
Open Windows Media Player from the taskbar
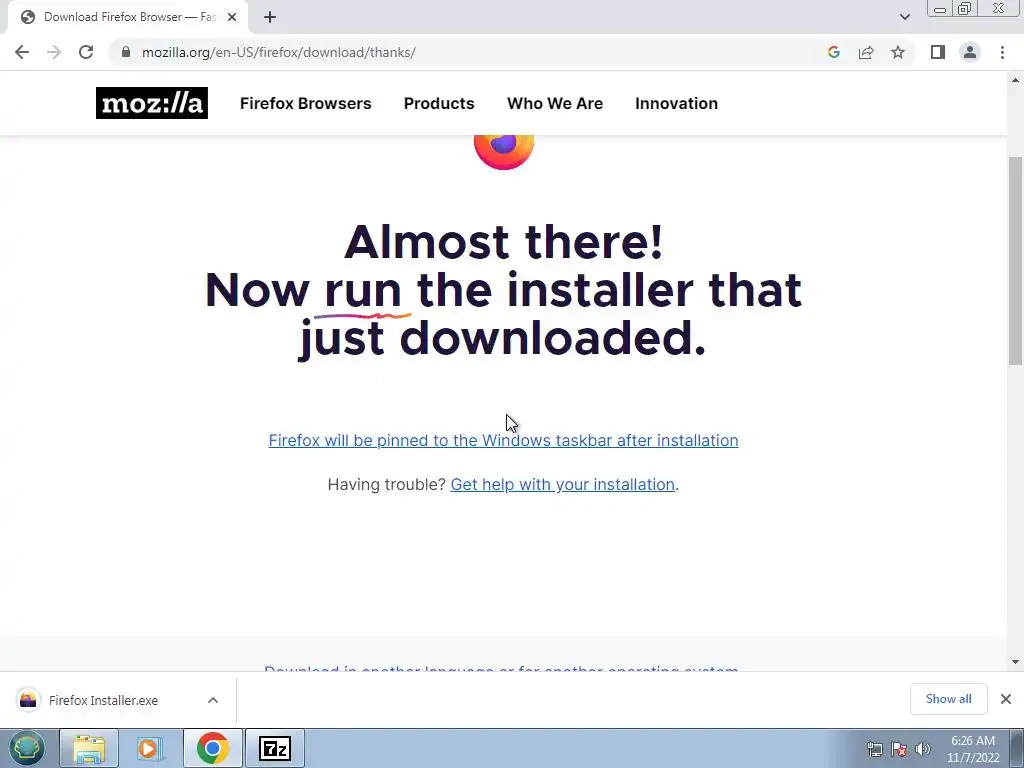[x=149, y=748]
